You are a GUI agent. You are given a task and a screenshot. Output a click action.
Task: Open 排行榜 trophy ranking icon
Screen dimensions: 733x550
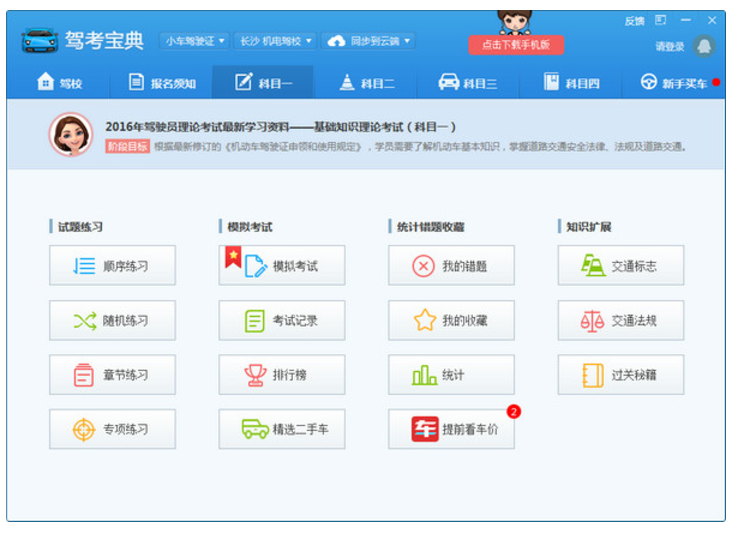[255, 375]
